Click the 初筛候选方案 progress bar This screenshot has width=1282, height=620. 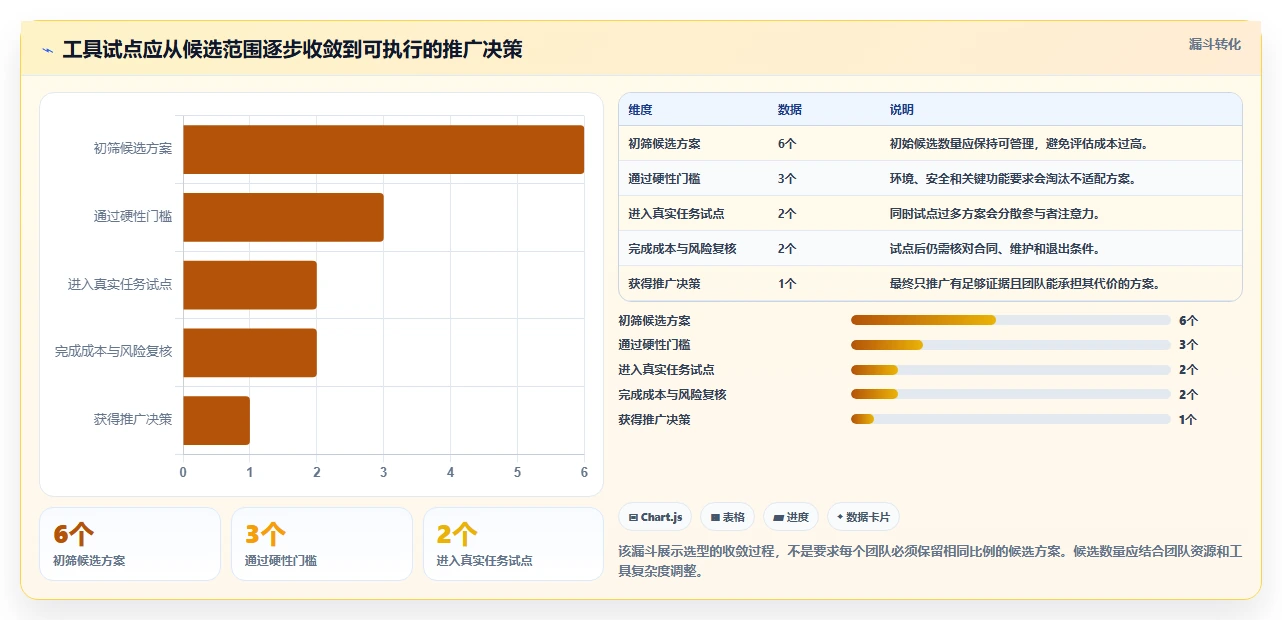click(1010, 320)
